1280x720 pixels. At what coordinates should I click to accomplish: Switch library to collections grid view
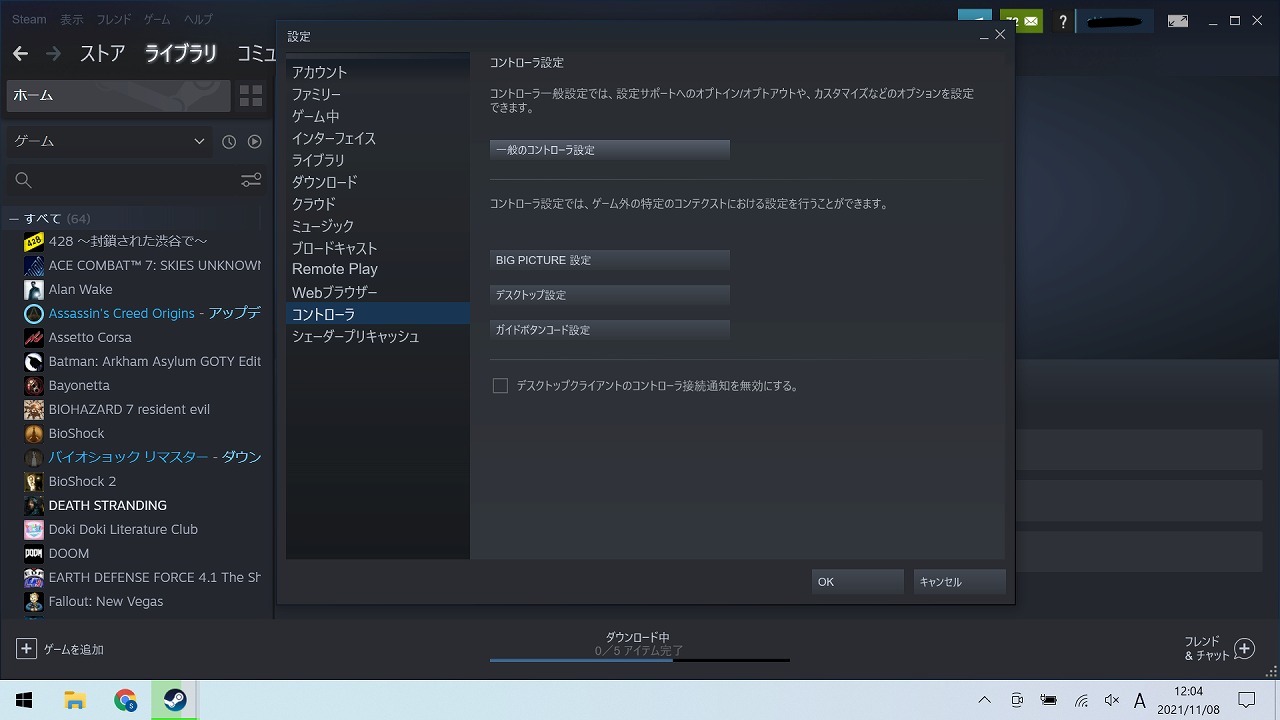click(x=251, y=96)
